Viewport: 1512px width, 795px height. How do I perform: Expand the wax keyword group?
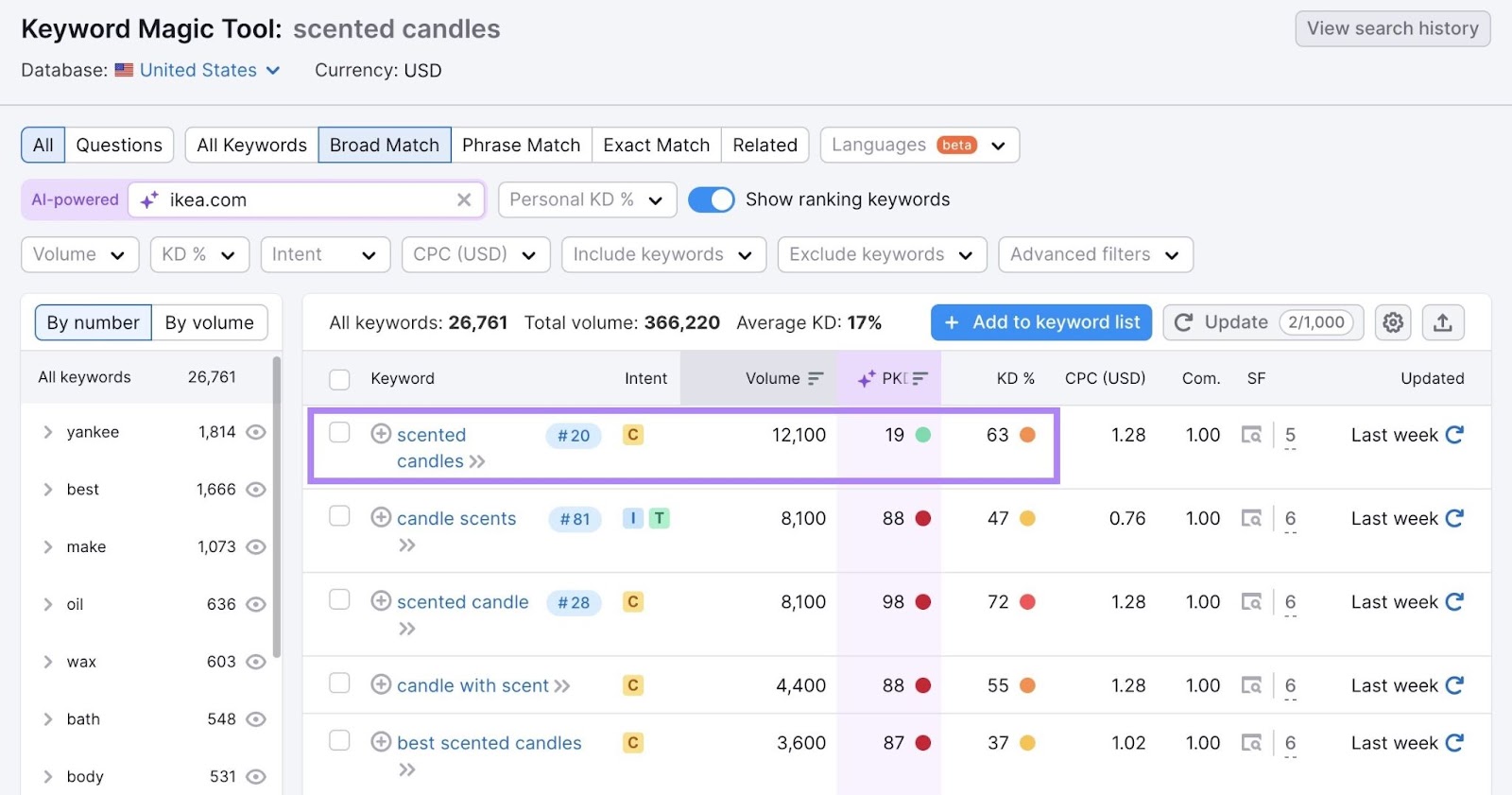(48, 662)
